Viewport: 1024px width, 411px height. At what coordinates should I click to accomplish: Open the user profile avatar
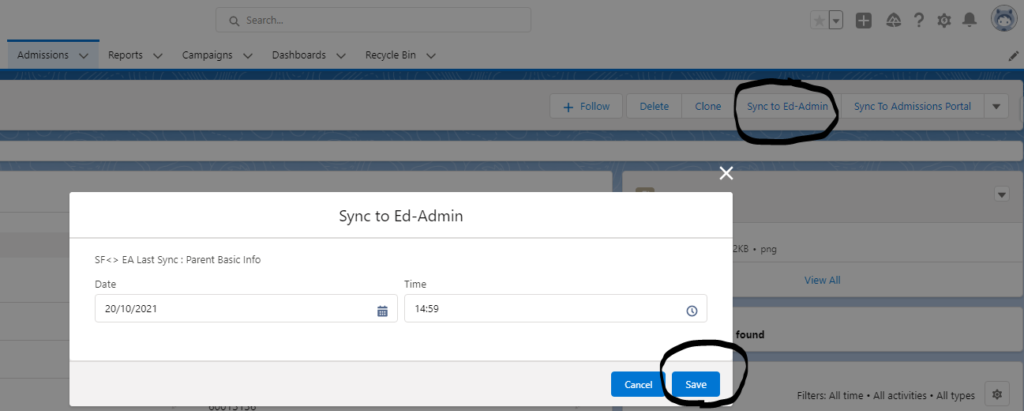coord(1004,20)
